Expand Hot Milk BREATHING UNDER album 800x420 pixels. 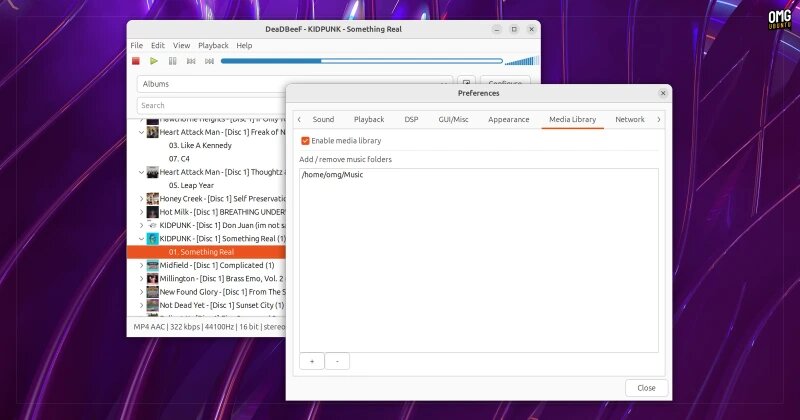tap(141, 212)
